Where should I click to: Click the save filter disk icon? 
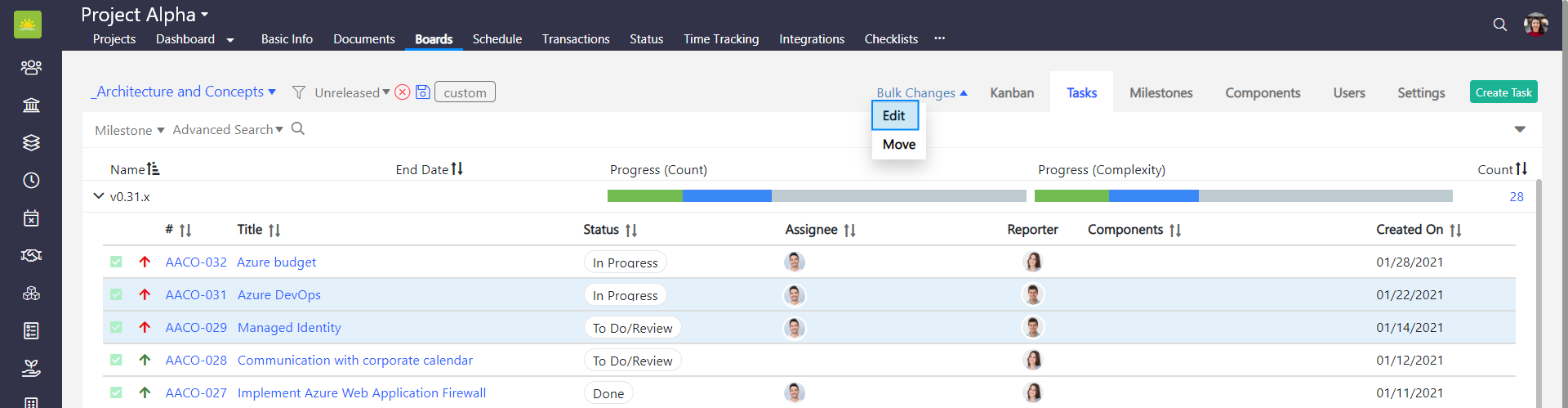click(x=423, y=92)
